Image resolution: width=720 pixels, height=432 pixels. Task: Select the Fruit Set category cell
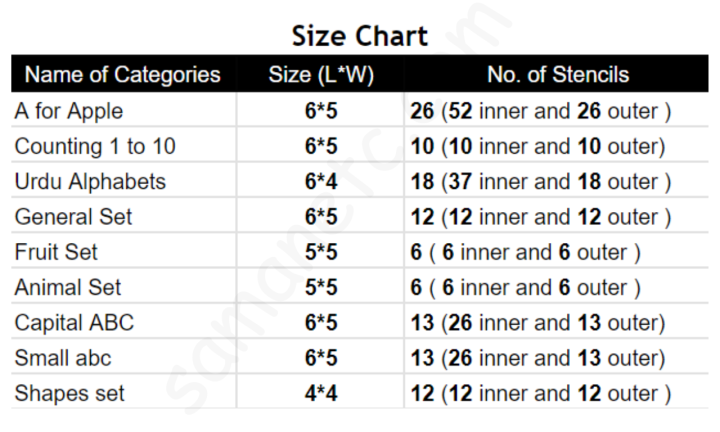[56, 252]
